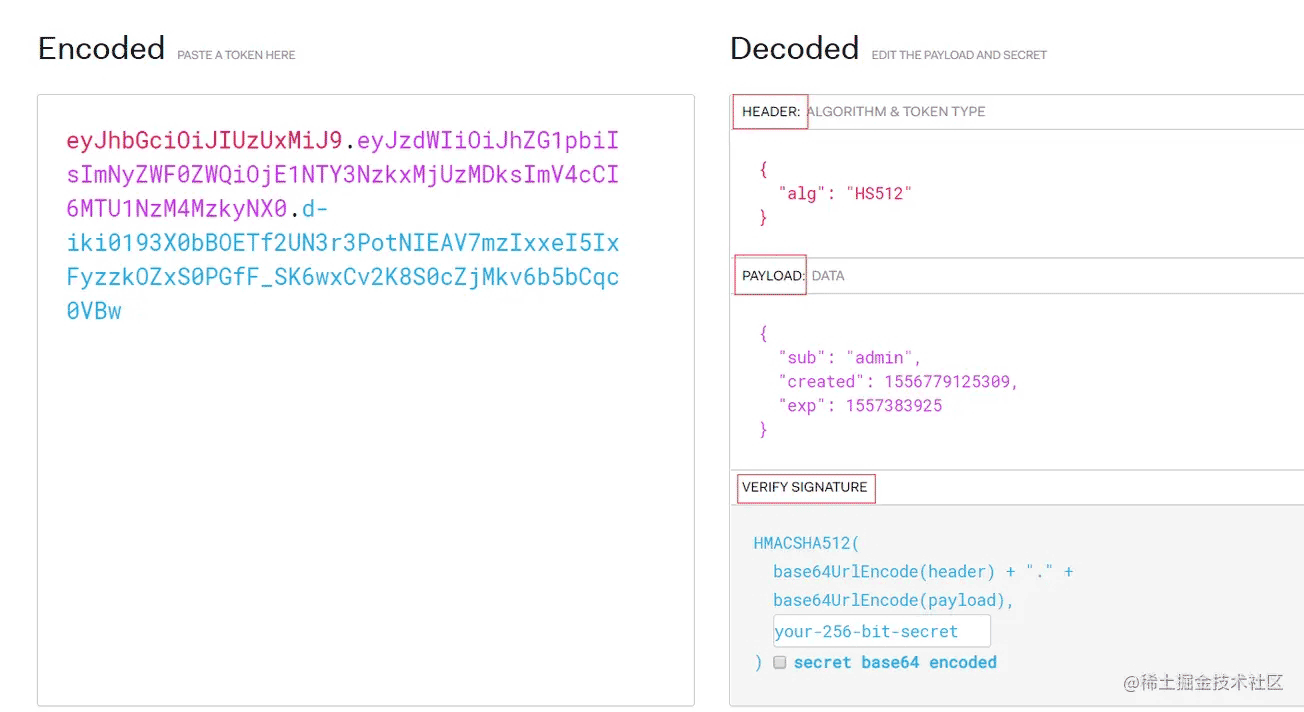Click the Encoded heading
1304x712 pixels.
coord(101,48)
